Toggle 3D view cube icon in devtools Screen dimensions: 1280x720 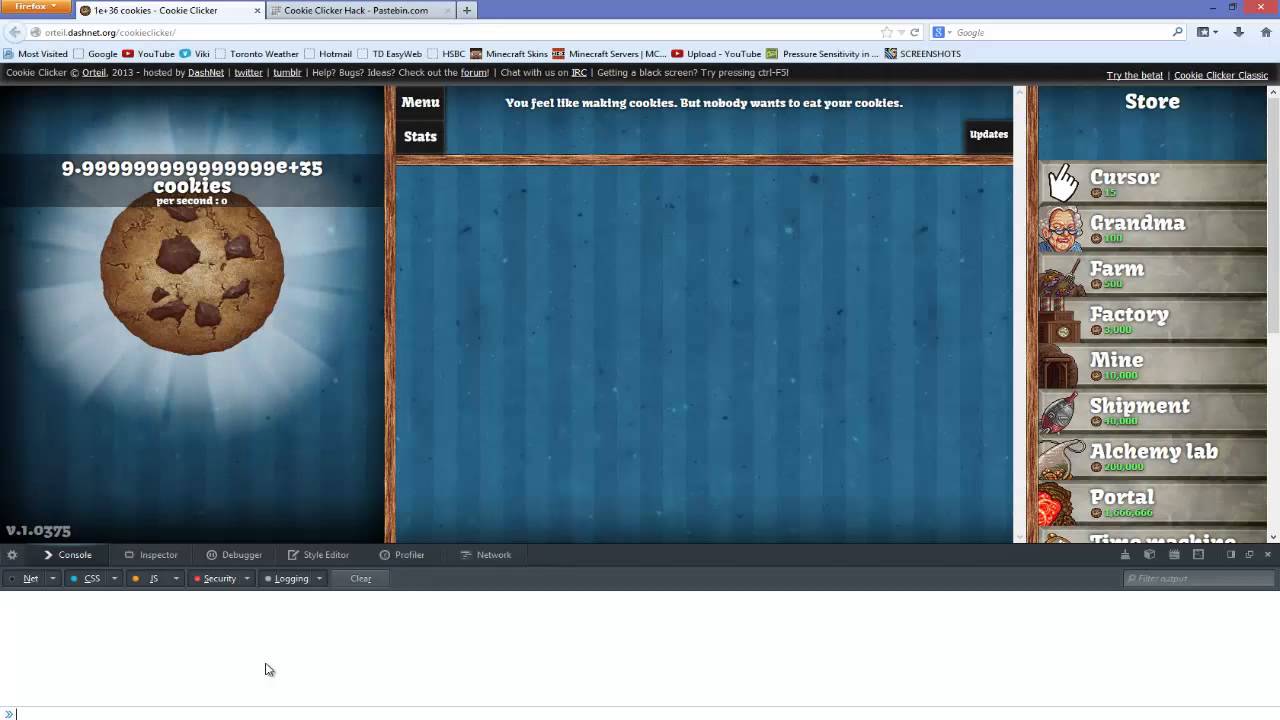[x=1149, y=555]
